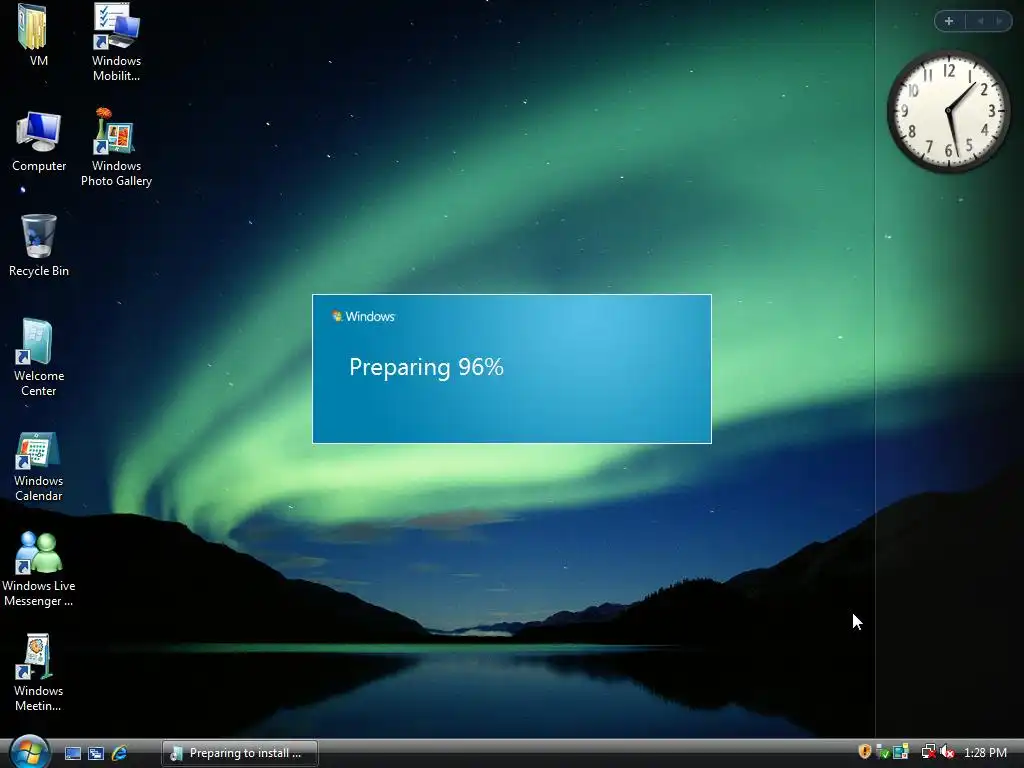This screenshot has width=1024, height=768.
Task: Click the green check tray icon
Action: [x=883, y=752]
